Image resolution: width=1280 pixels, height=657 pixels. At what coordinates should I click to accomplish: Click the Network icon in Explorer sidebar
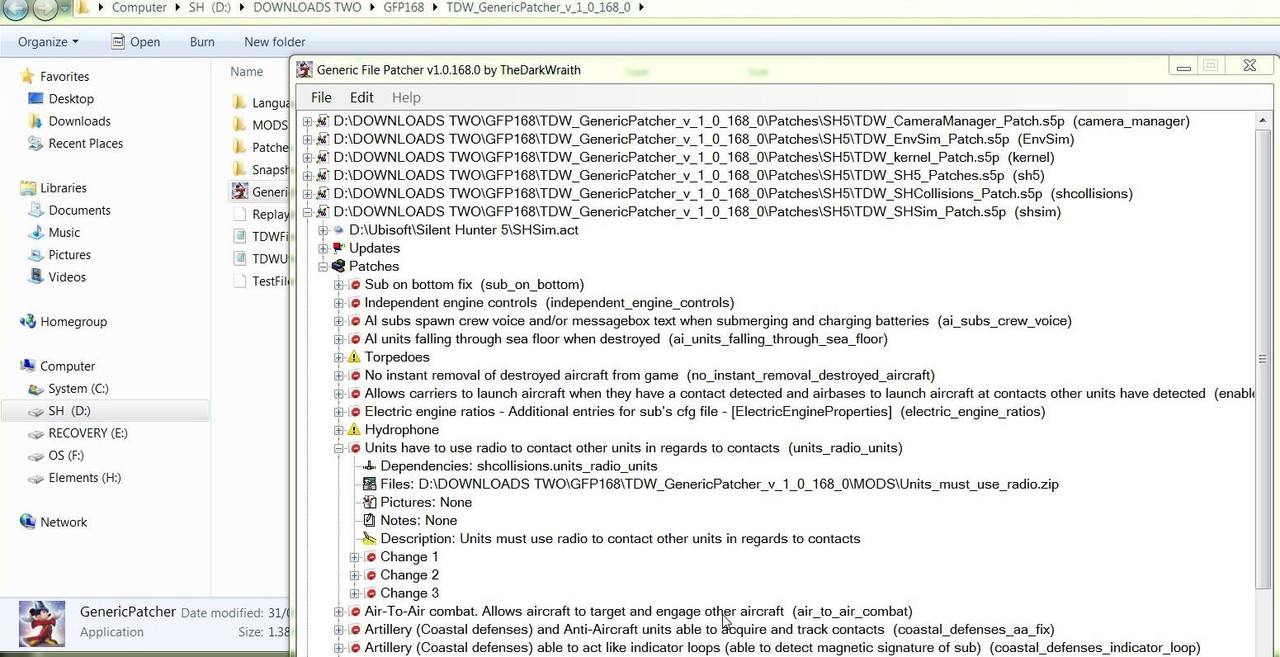28,522
